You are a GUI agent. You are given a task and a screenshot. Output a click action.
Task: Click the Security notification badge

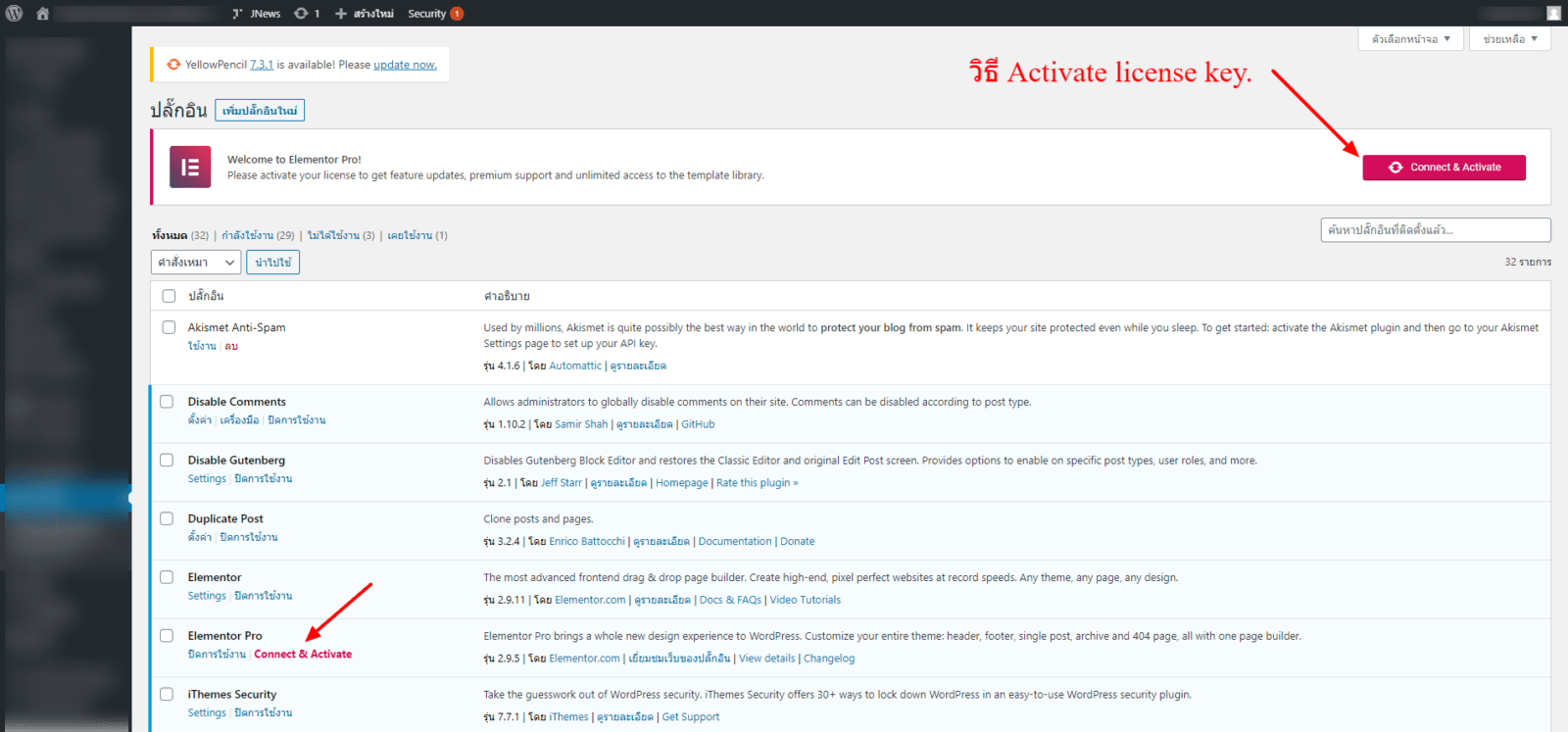[457, 14]
